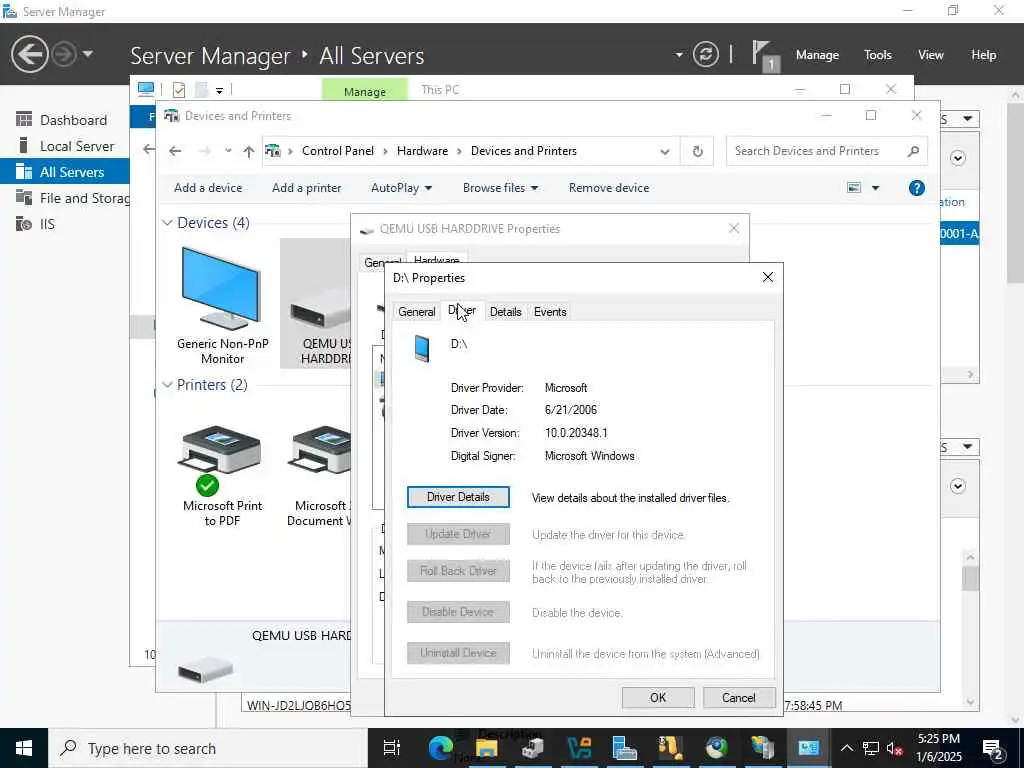Select the Microsoft XPS Document Writer printer
Screen dimensions: 1024x768
click(x=319, y=475)
